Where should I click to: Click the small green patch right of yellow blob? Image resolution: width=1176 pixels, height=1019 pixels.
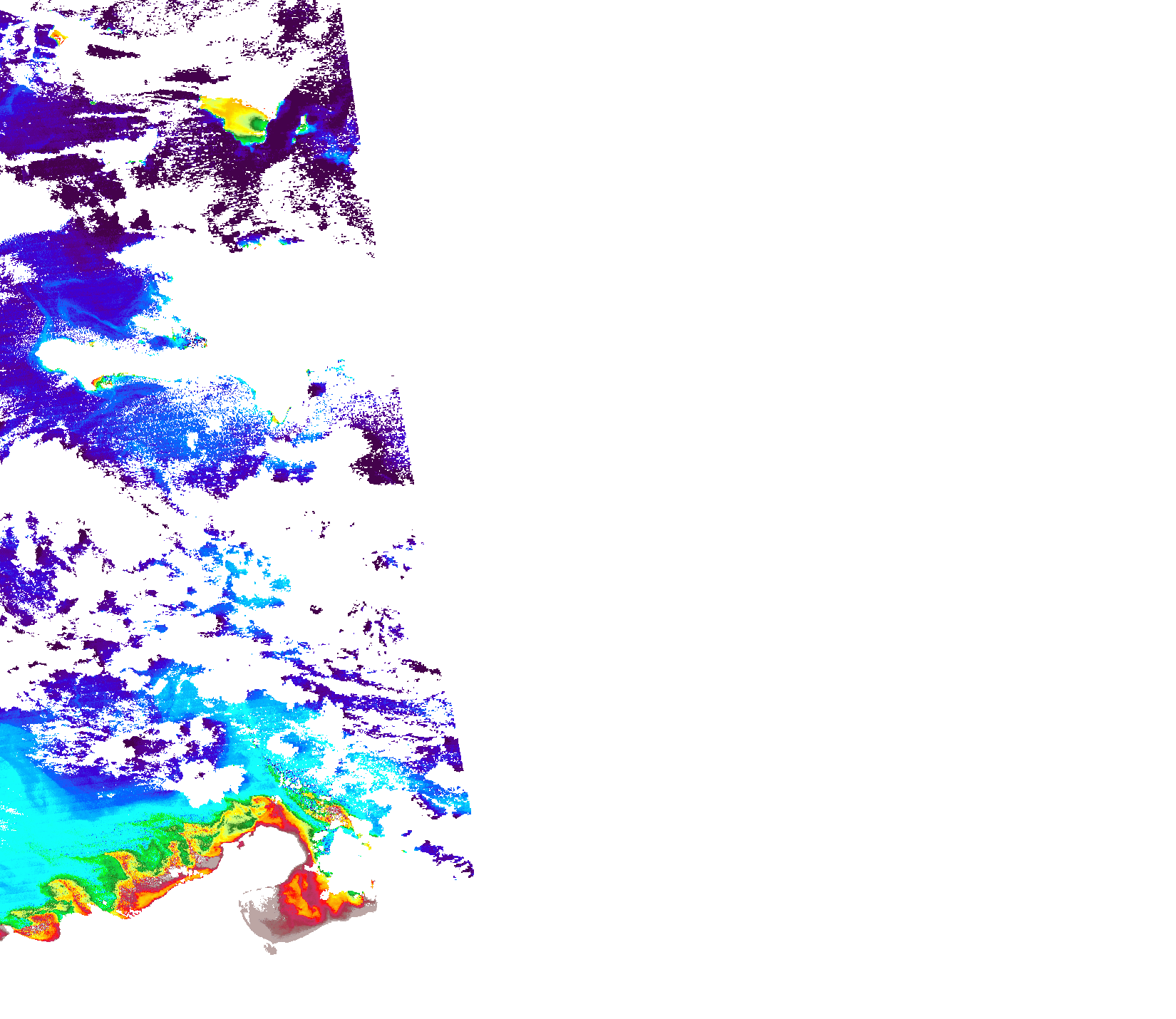301,129
